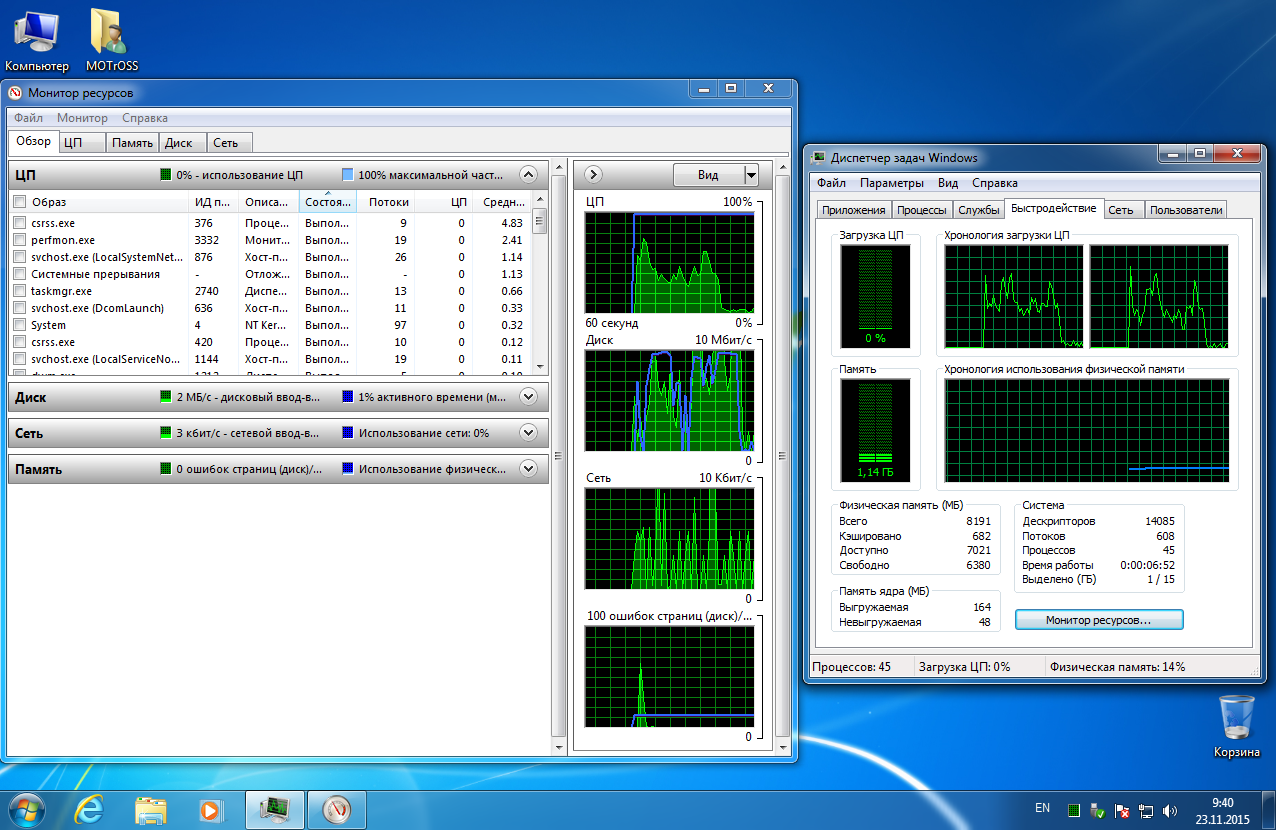The width and height of the screenshot is (1276, 830).
Task: Tick the checkbox for the System process
Action: (19, 325)
